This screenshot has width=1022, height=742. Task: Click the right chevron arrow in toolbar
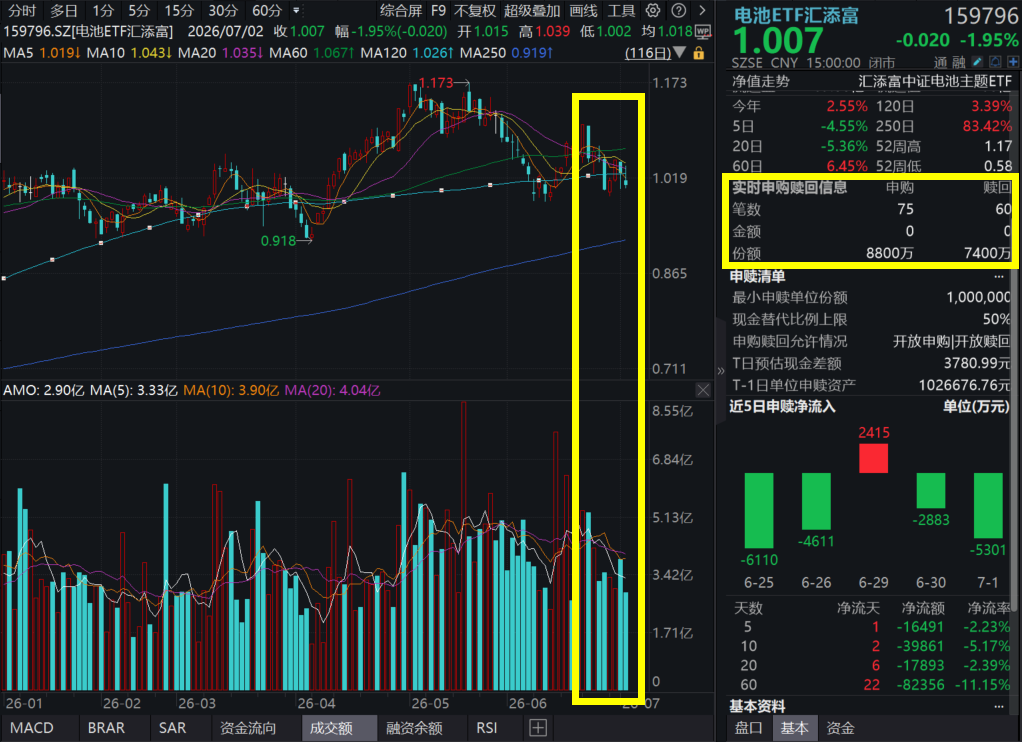702,10
